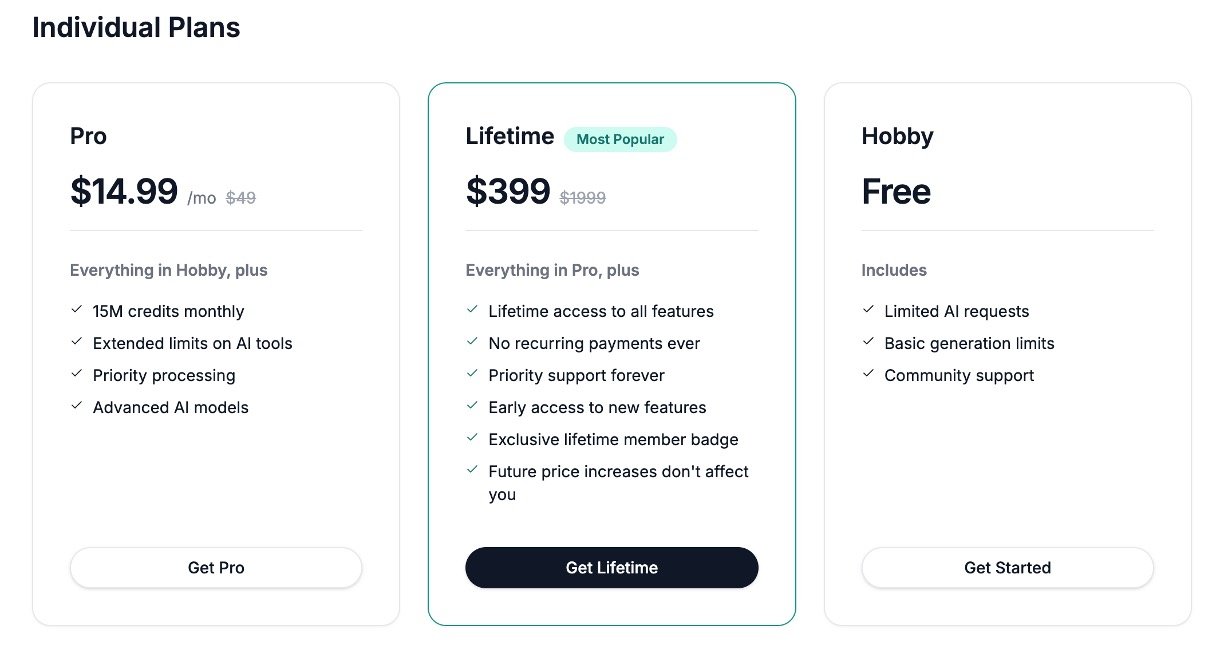This screenshot has width=1224, height=666.
Task: Click checkmark beside Future price increases item
Action: click(x=472, y=471)
